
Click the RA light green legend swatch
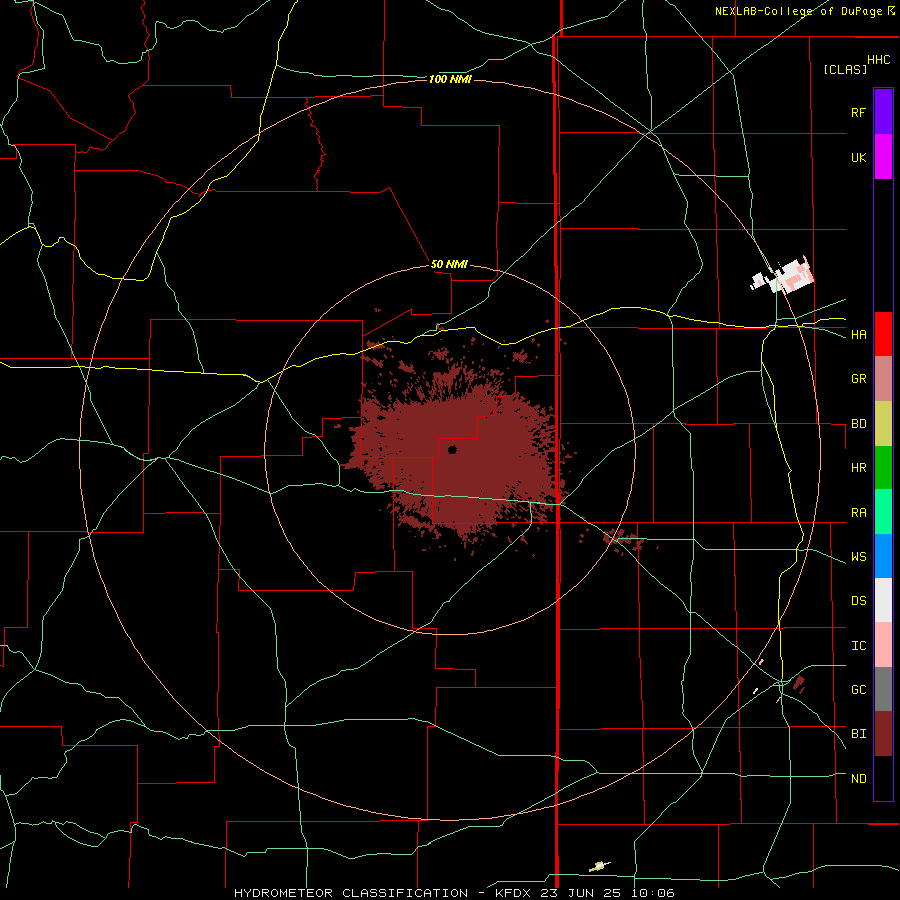point(883,512)
